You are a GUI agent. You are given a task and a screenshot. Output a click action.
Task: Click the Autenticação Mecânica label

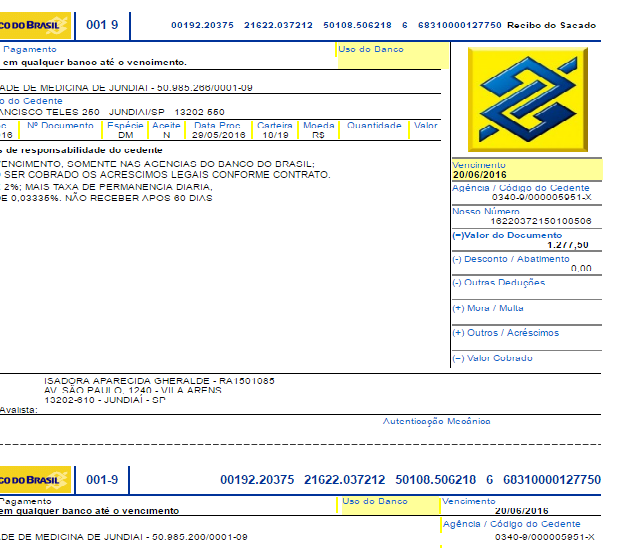point(437,421)
